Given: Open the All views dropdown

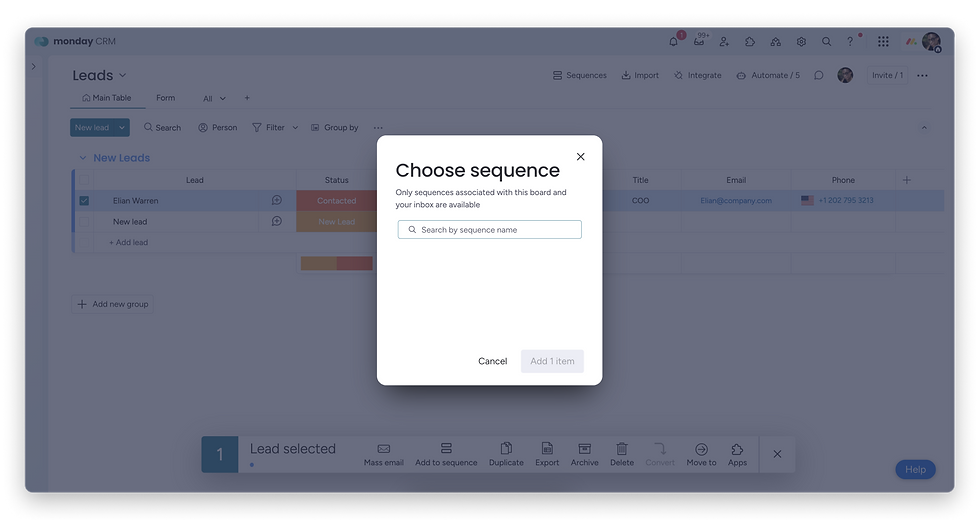Looking at the screenshot, I should pyautogui.click(x=214, y=99).
